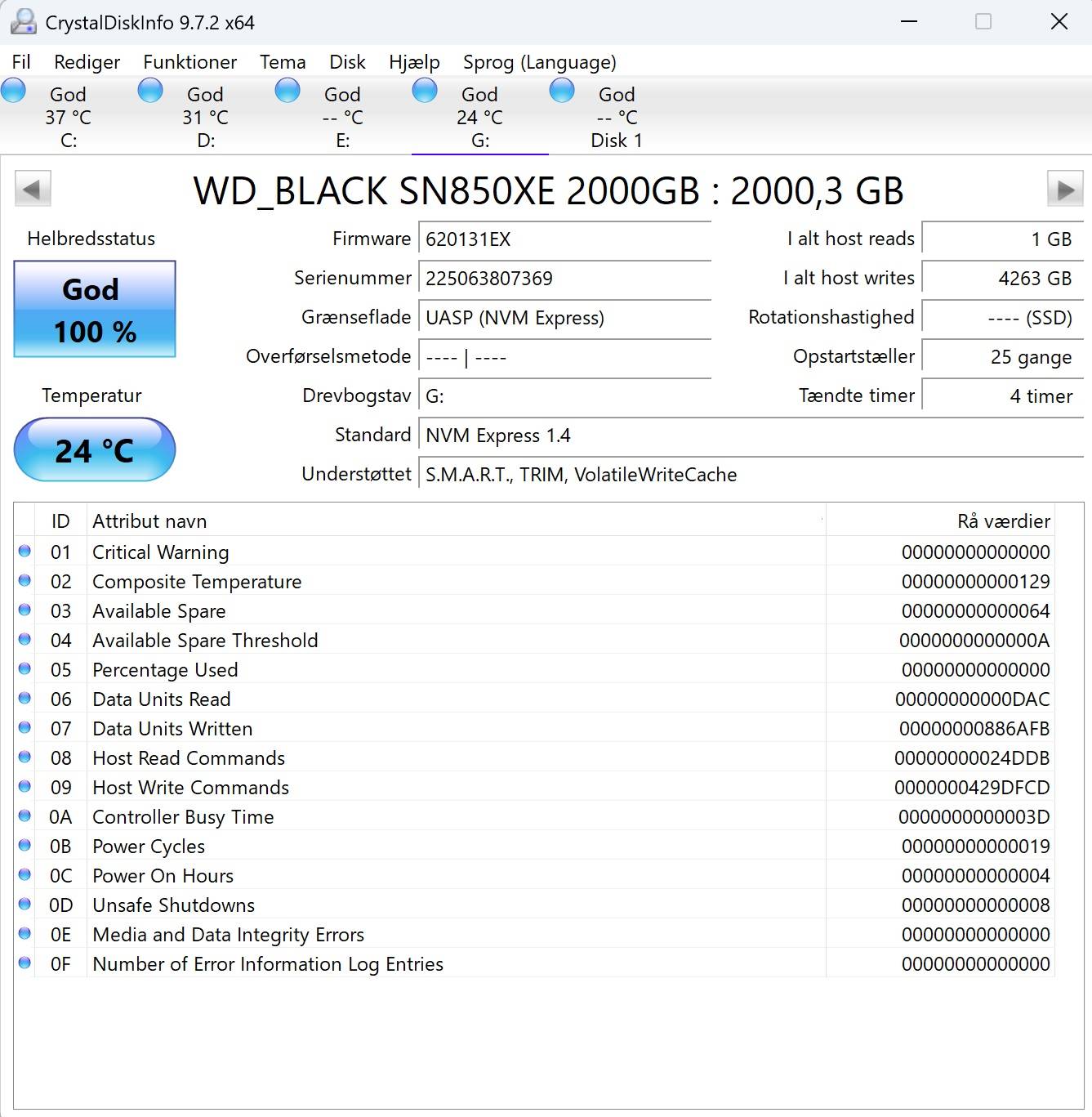The height and width of the screenshot is (1117, 1092).
Task: Click the blue dot for Unsafe Shutdowns
Action: pyautogui.click(x=25, y=905)
